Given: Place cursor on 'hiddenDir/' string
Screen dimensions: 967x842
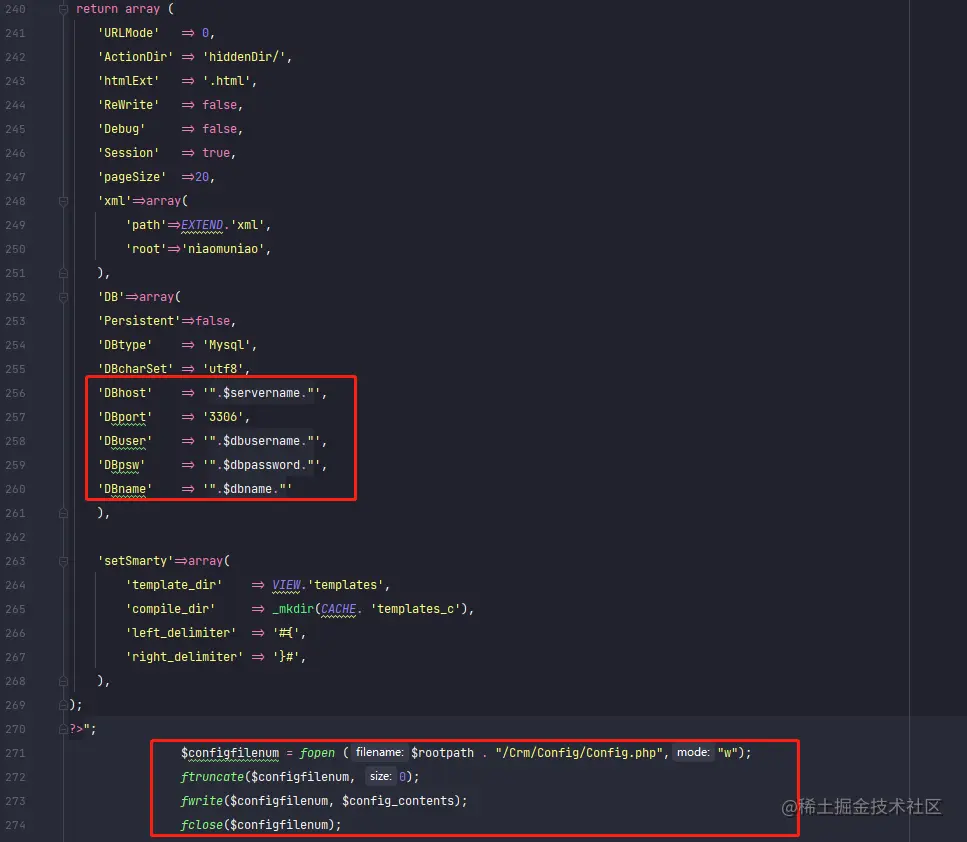Looking at the screenshot, I should point(244,57).
